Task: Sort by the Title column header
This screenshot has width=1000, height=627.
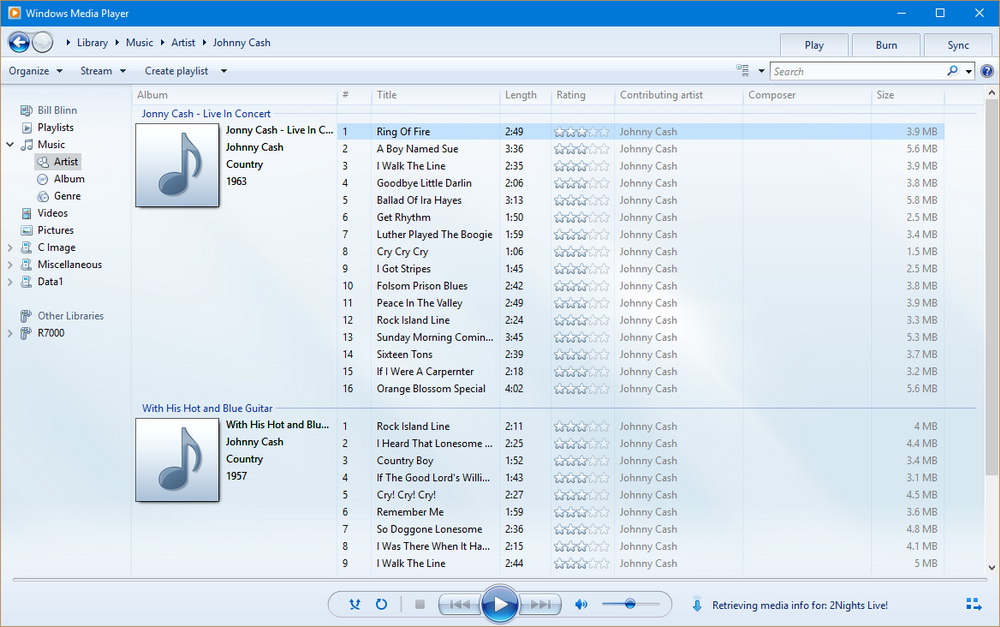Action: click(x=435, y=95)
